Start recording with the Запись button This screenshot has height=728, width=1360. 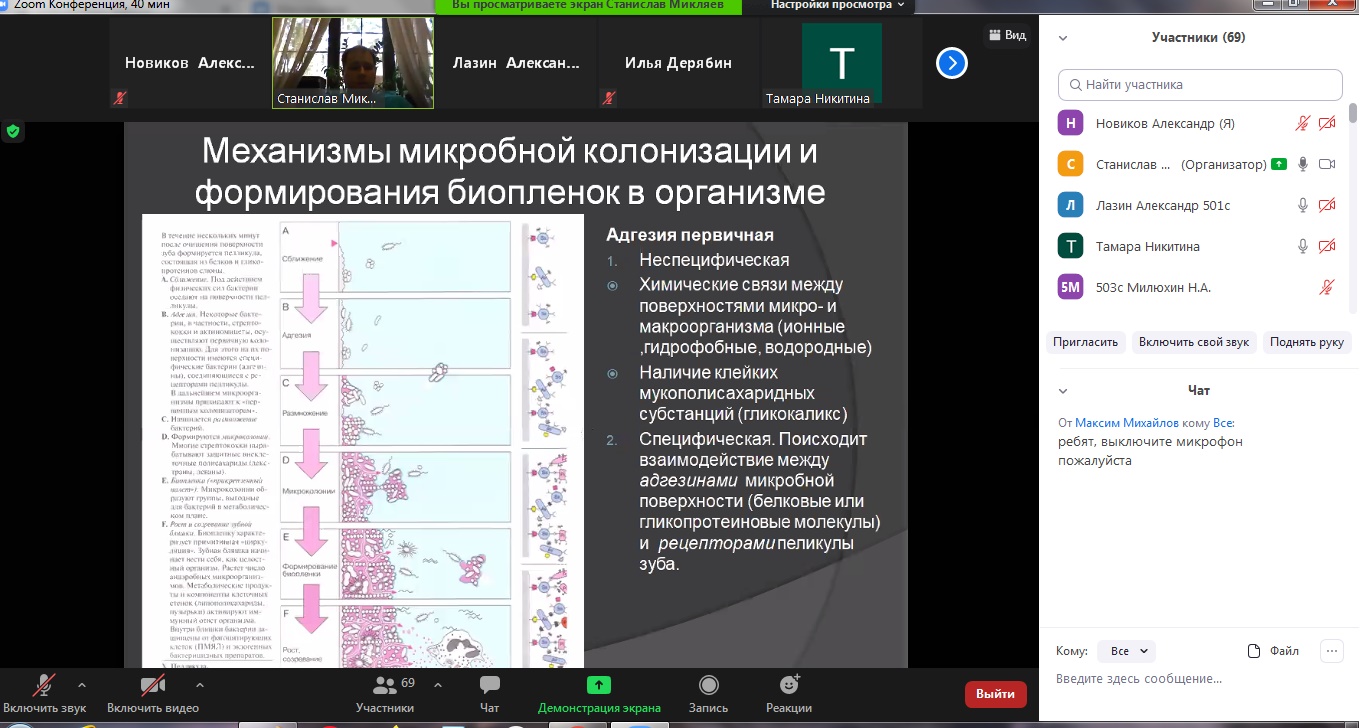coord(708,693)
